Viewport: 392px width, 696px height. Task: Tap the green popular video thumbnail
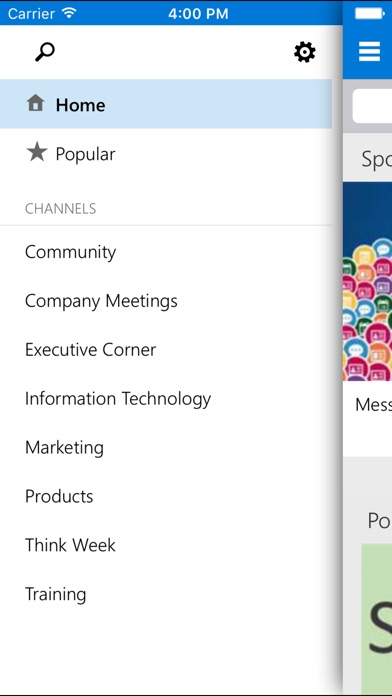coord(376,620)
